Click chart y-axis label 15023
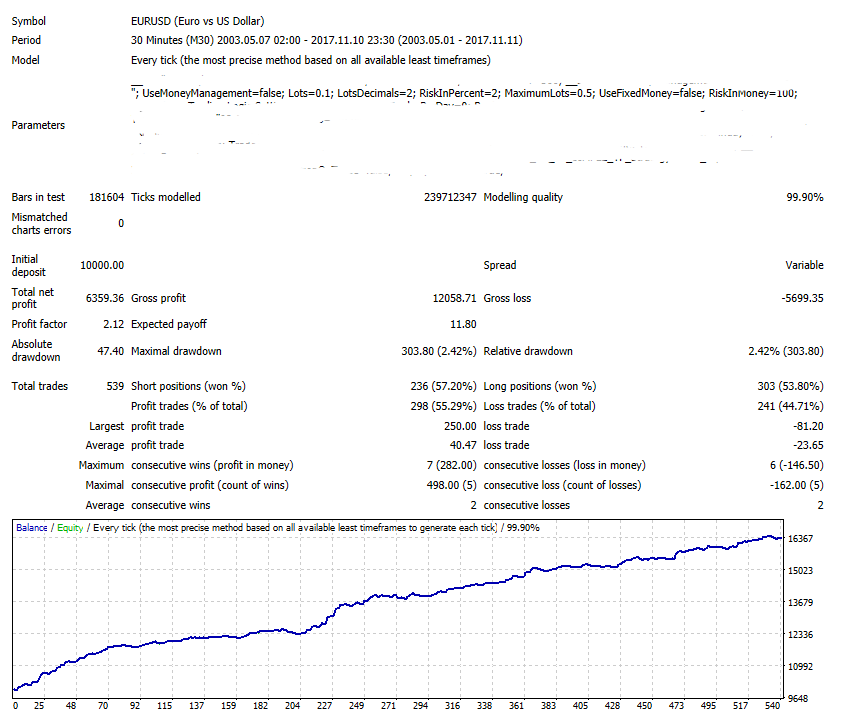The height and width of the screenshot is (718, 841). (x=800, y=571)
